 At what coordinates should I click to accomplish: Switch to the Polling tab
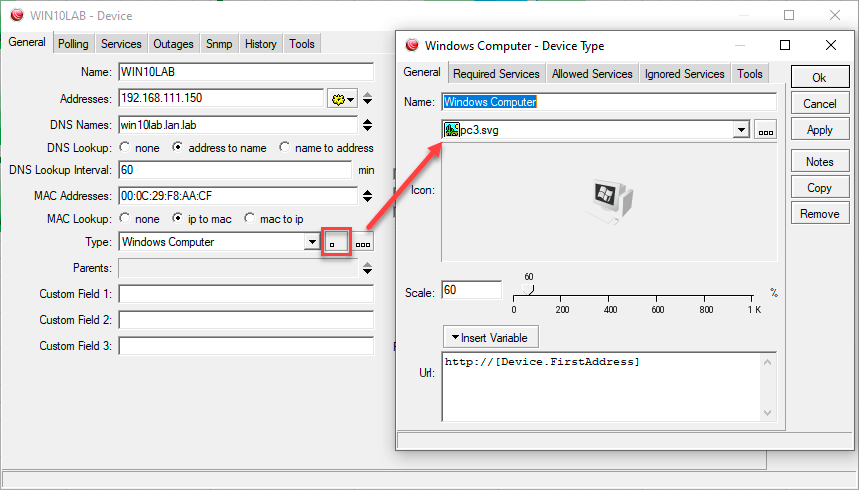click(x=73, y=44)
